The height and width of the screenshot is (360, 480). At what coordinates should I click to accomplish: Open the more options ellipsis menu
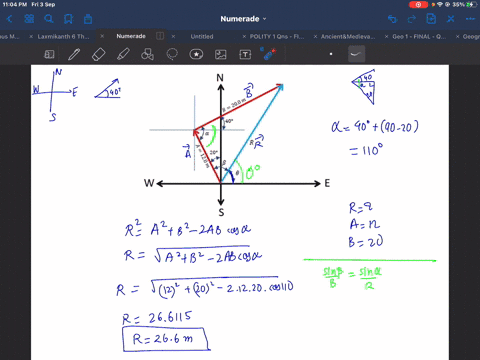coord(470,19)
